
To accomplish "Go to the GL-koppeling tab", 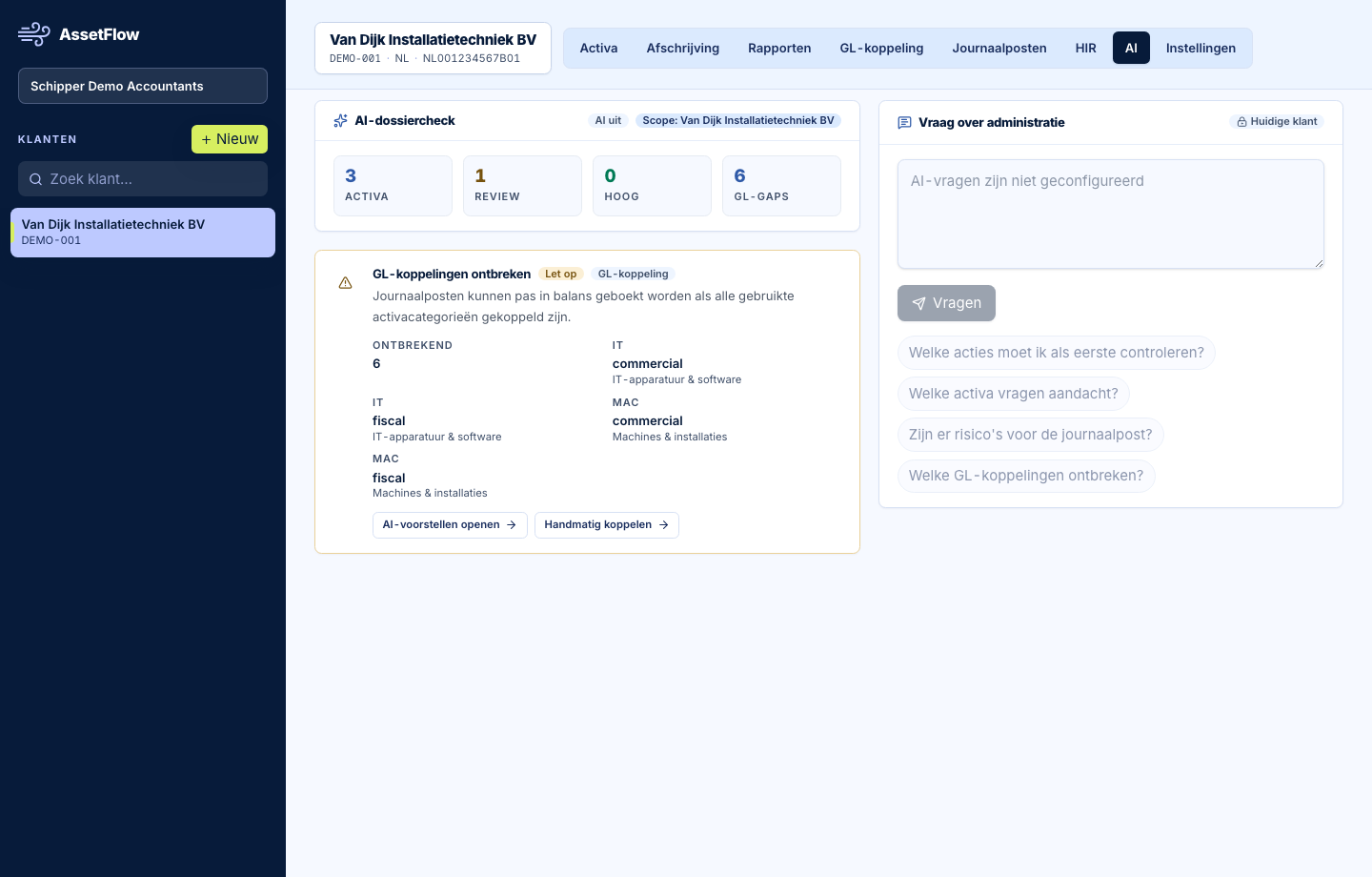I will [x=881, y=49].
